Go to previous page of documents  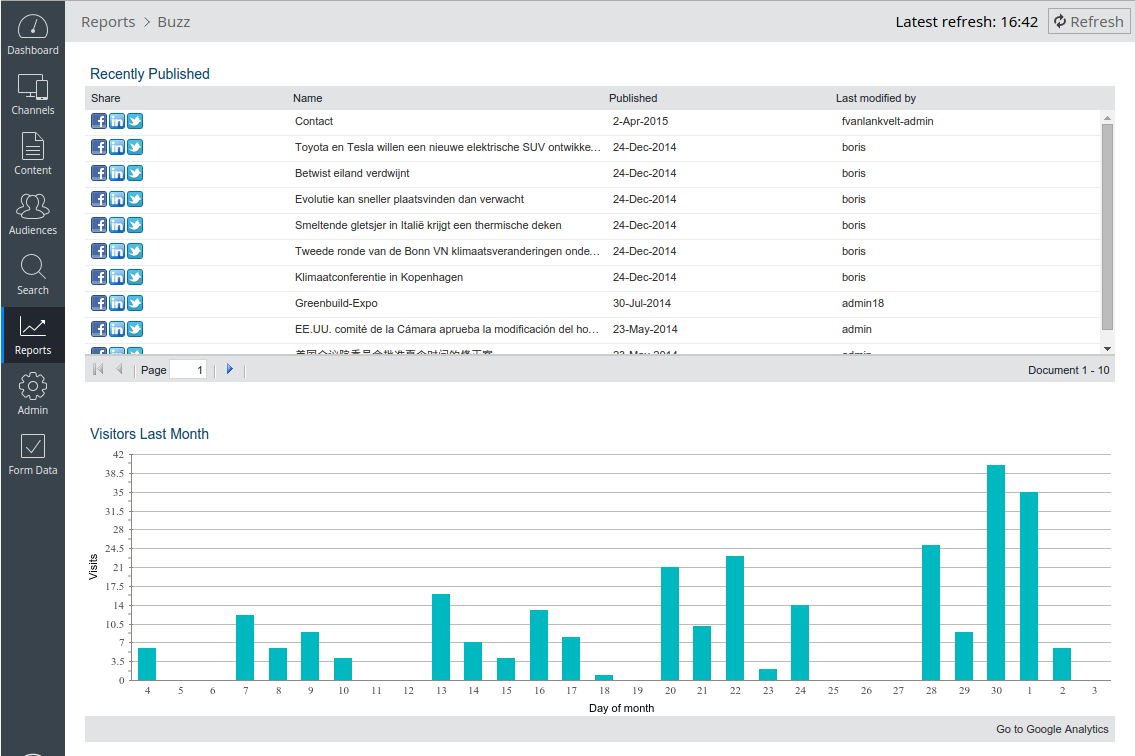pos(119,369)
